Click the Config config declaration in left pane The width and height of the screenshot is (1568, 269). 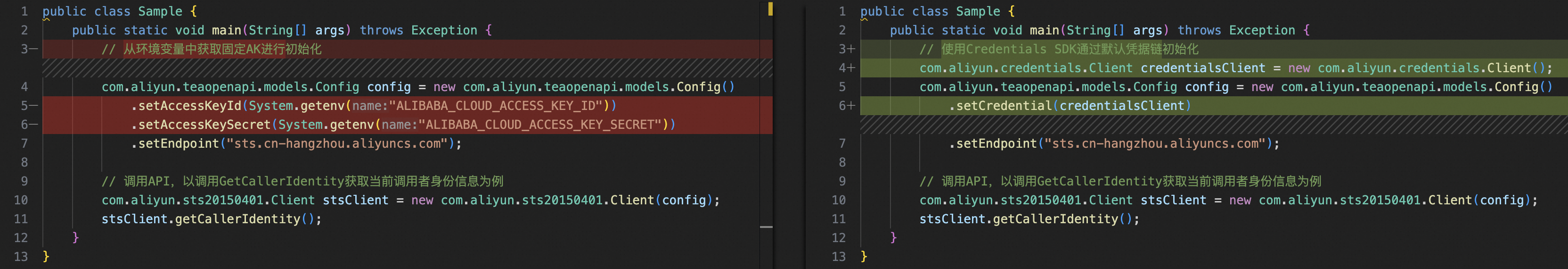tap(418, 87)
